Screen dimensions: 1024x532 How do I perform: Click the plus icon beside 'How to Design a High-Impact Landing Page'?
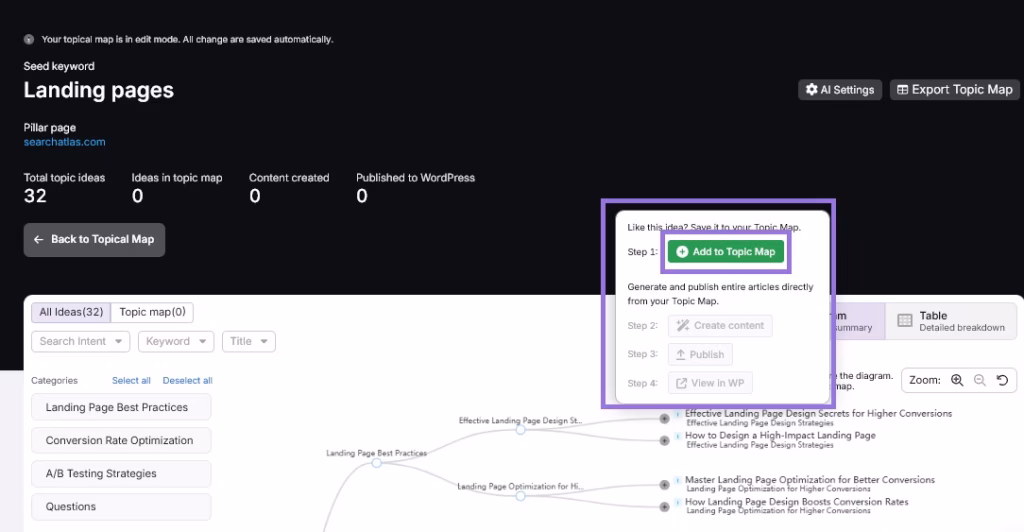pyautogui.click(x=664, y=439)
